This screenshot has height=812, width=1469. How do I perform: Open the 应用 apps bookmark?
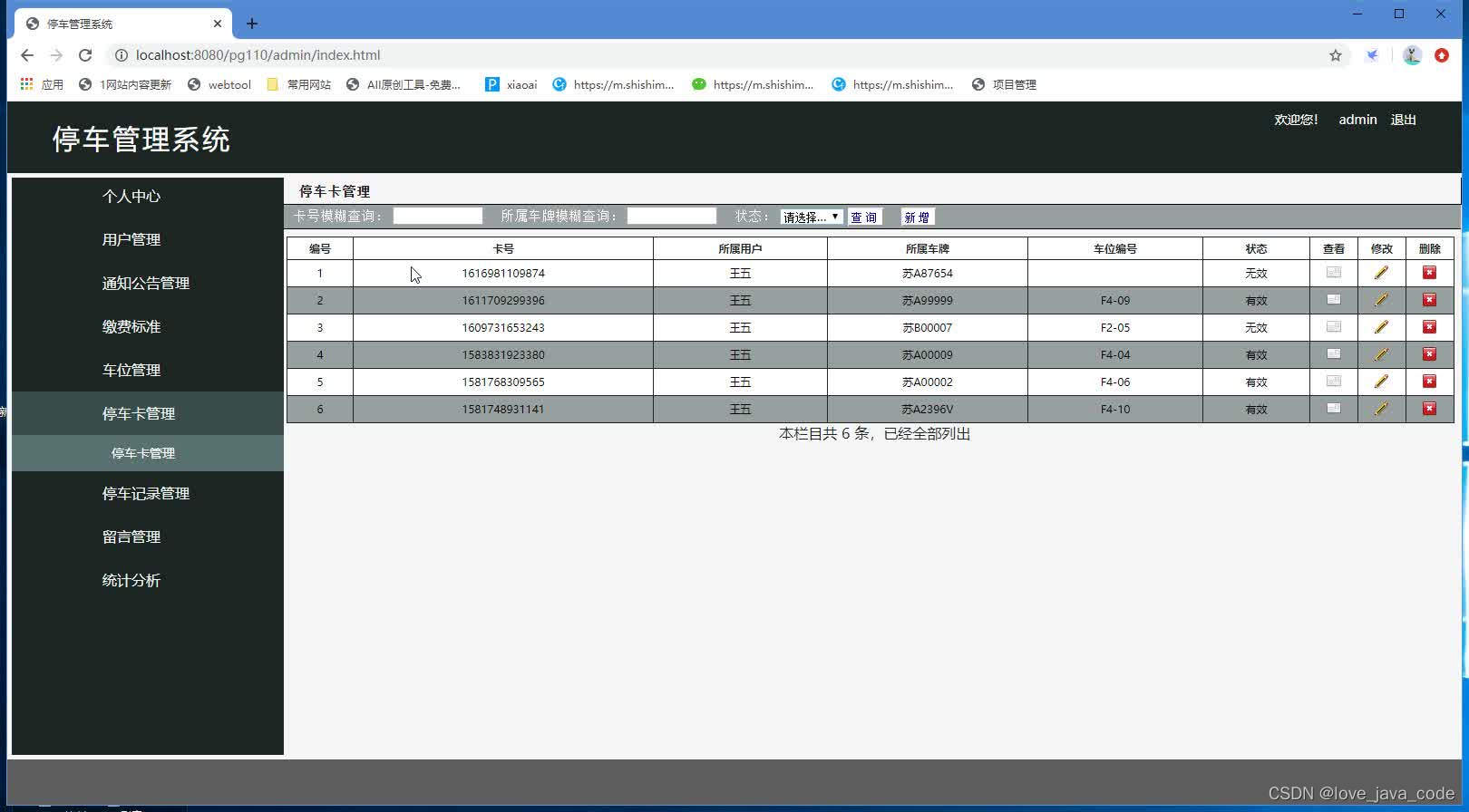(42, 84)
